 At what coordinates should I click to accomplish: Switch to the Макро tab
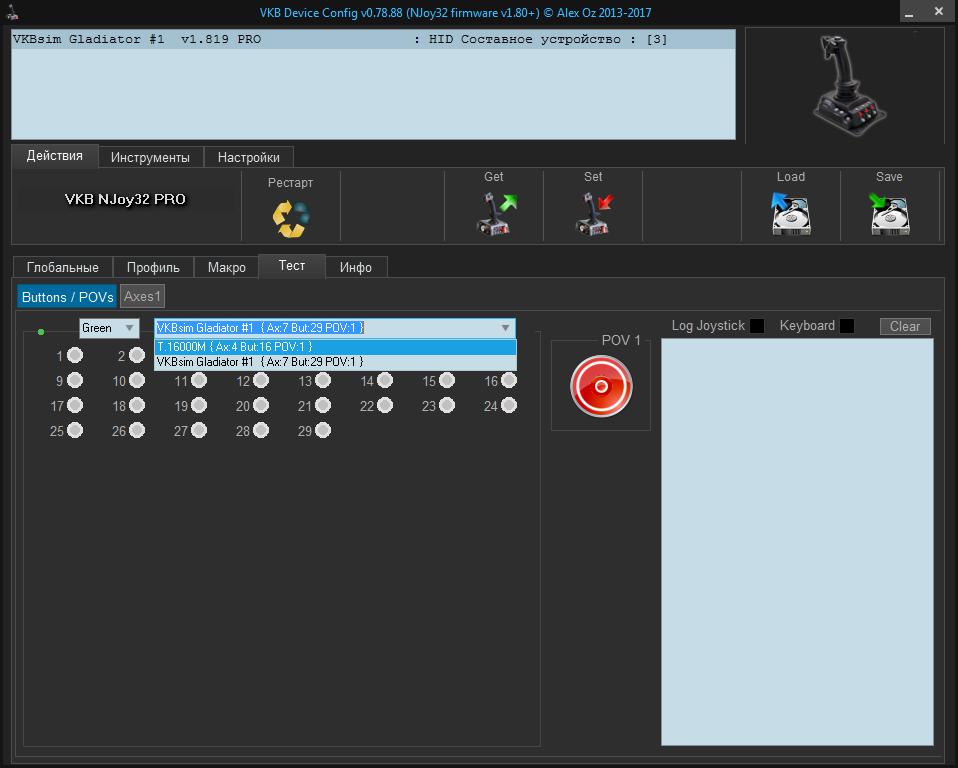pyautogui.click(x=227, y=267)
